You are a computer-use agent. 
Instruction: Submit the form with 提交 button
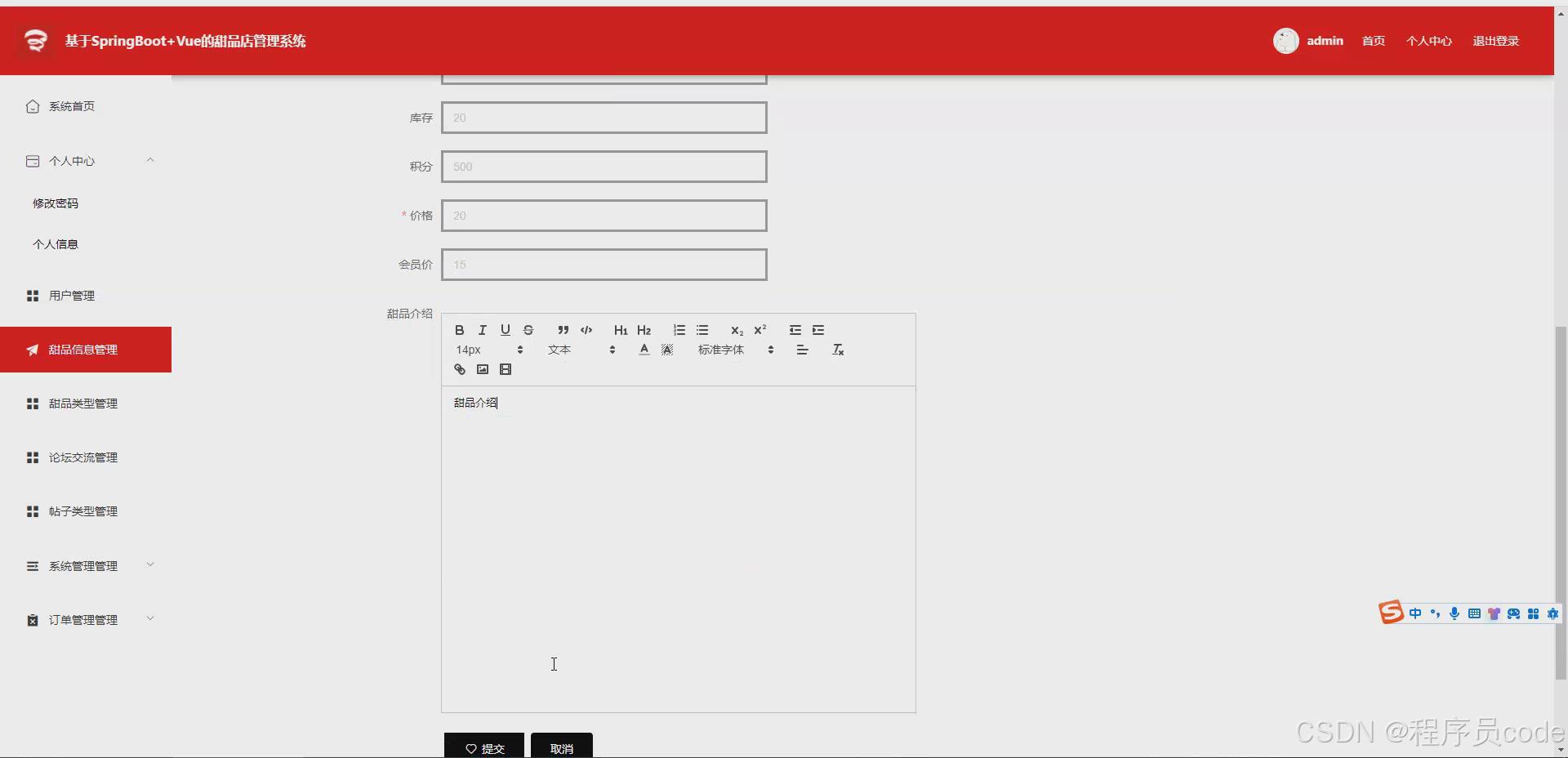pyautogui.click(x=484, y=746)
